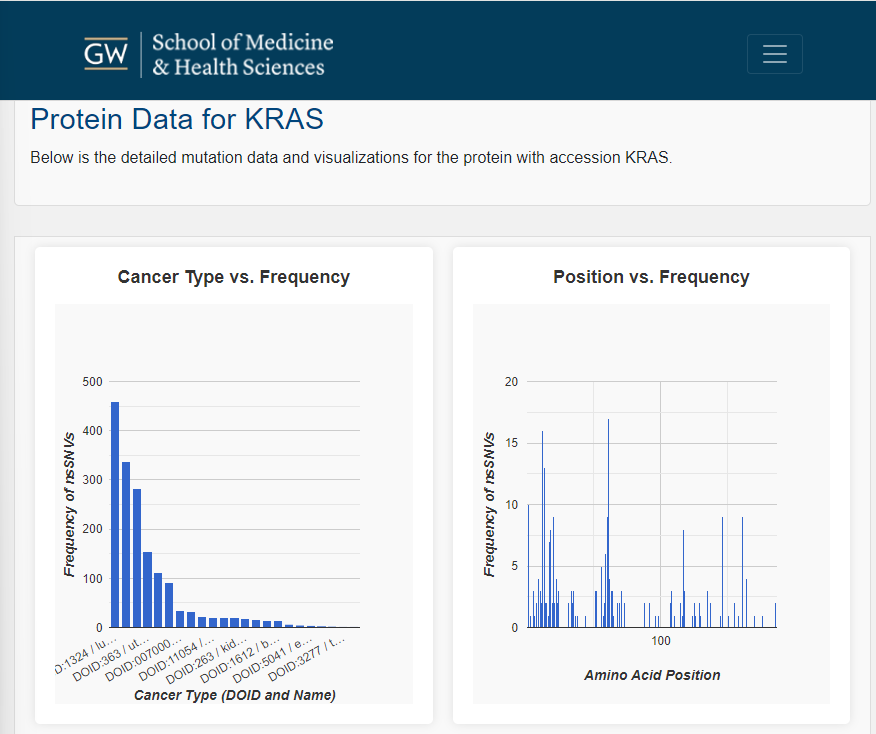Click the DOID:263 / kid... axis label
This screenshot has height=734, width=876.
pos(206,660)
